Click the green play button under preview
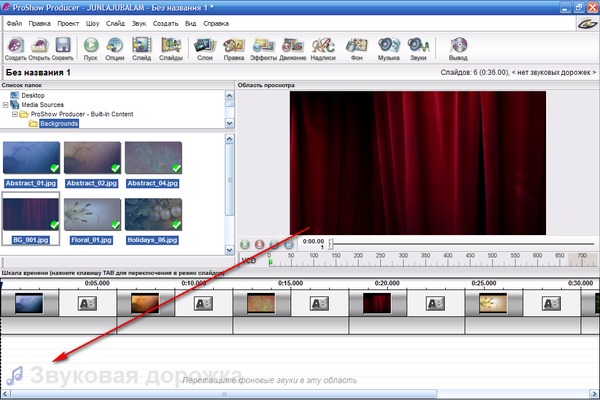This screenshot has width=600, height=400. (x=245, y=244)
